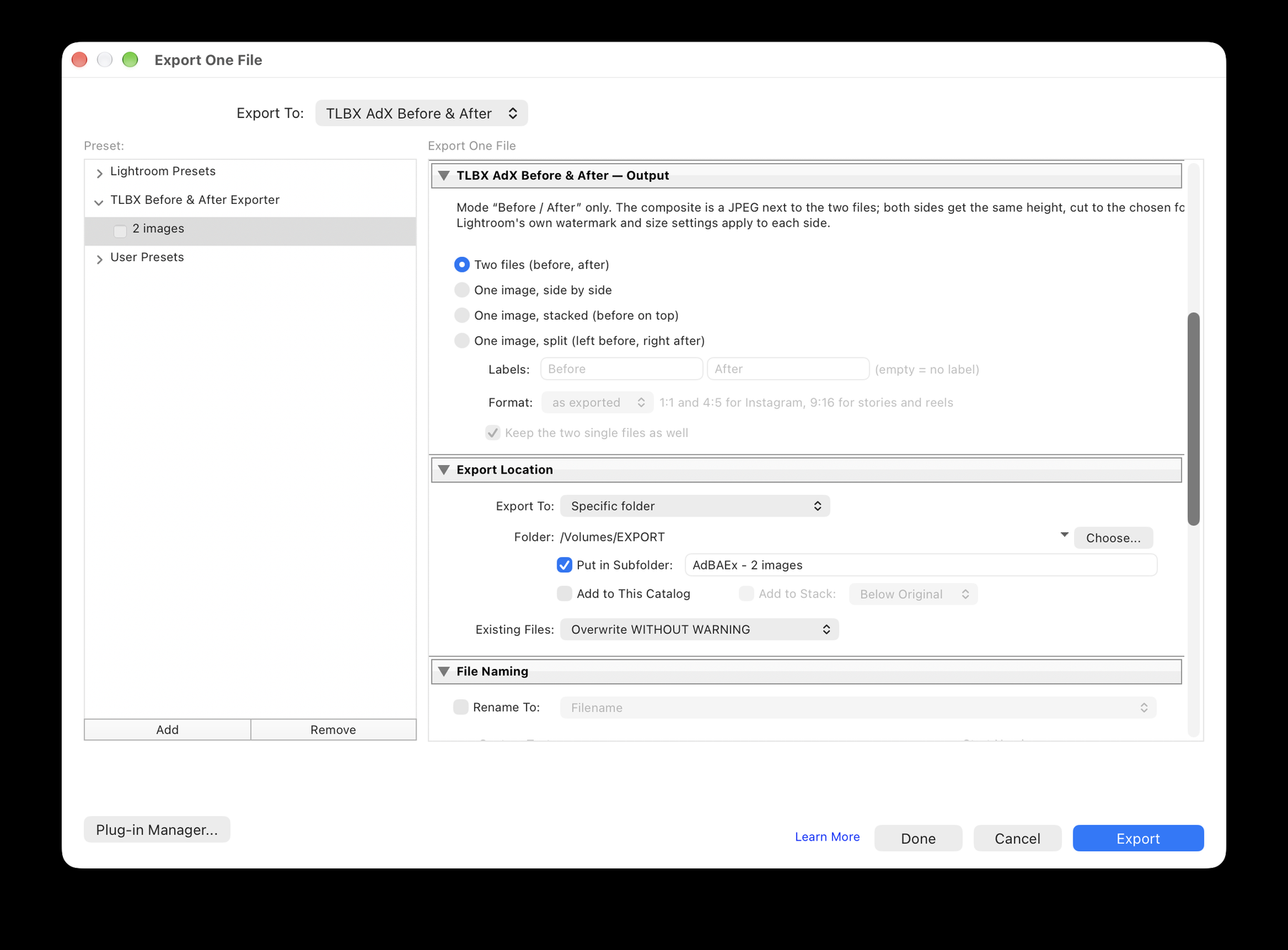Choose One image, side by side option
Screen dimensions: 1288x950
coord(462,290)
